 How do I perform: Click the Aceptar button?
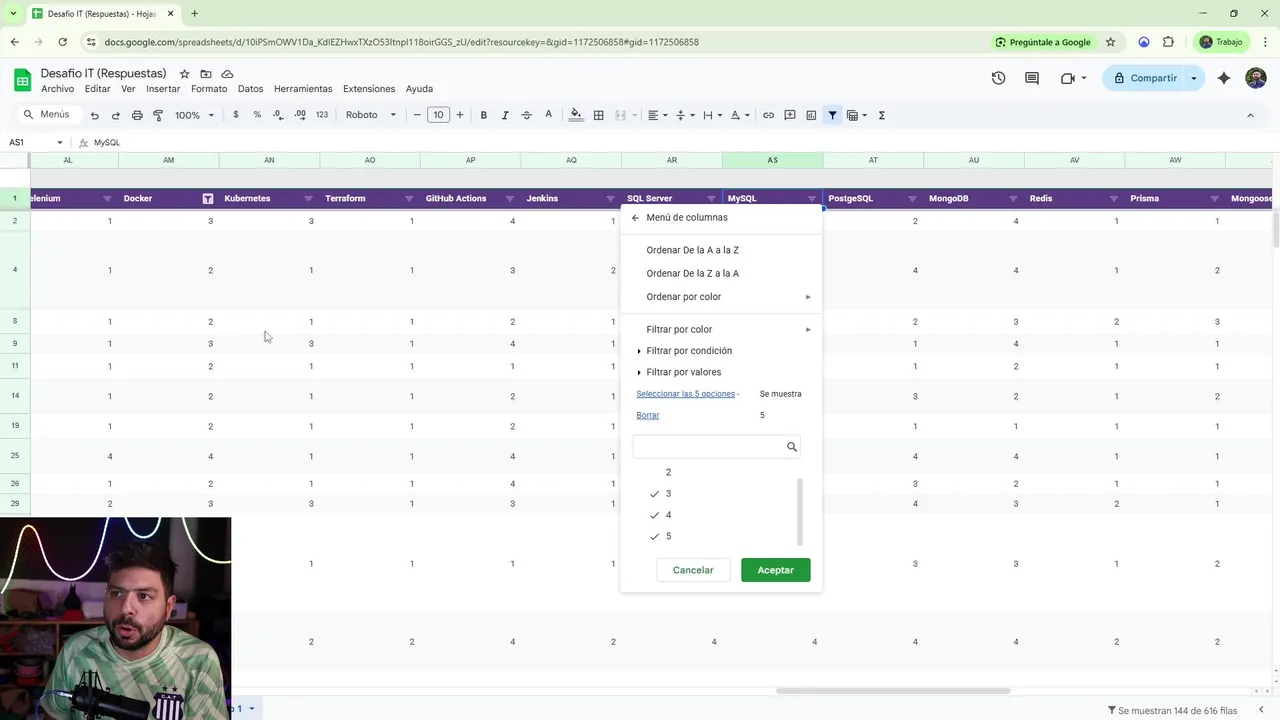click(x=775, y=570)
